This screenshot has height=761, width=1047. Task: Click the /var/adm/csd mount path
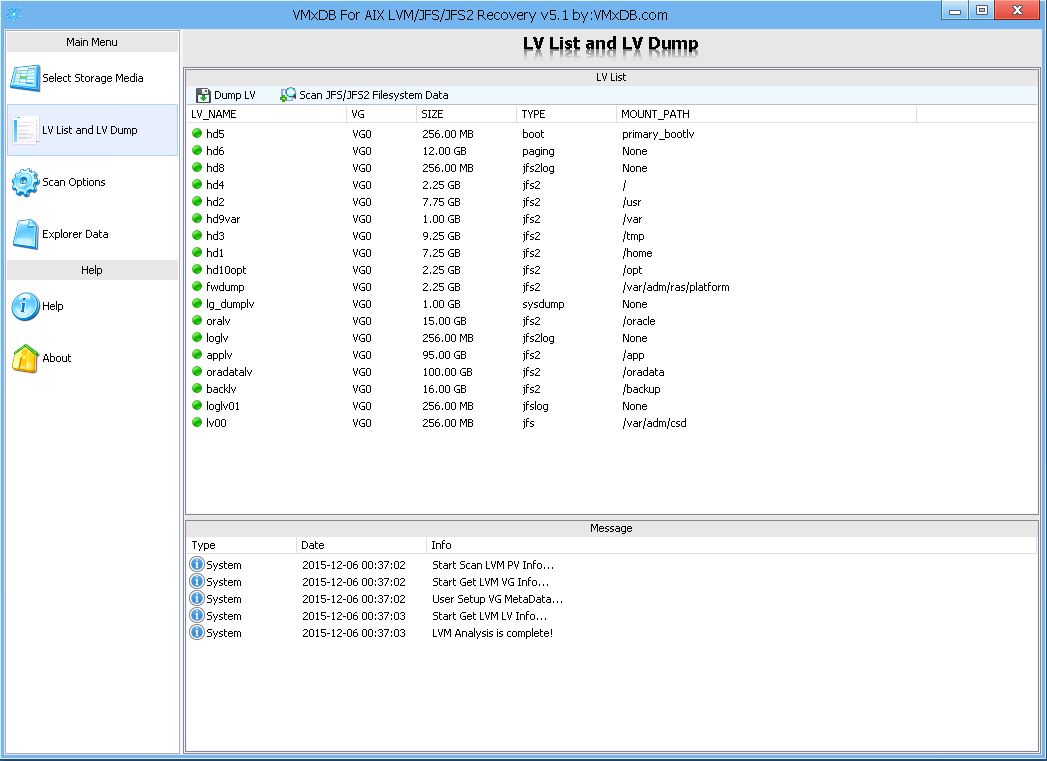click(x=654, y=423)
